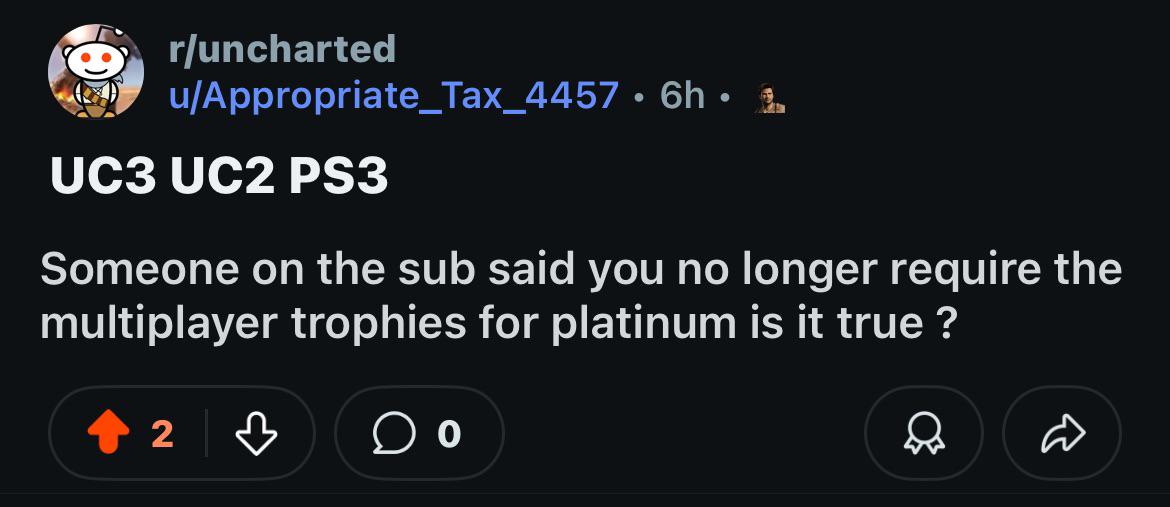Downvote the UC3 UC2 PS3 post
The width and height of the screenshot is (1170, 507).
click(256, 433)
